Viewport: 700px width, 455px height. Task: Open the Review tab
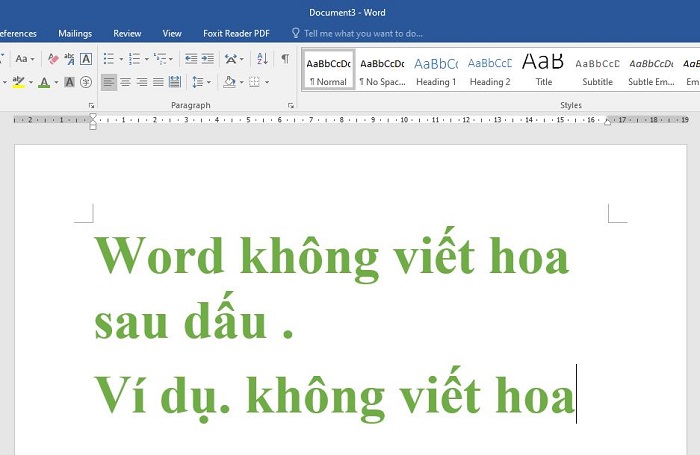tap(127, 33)
